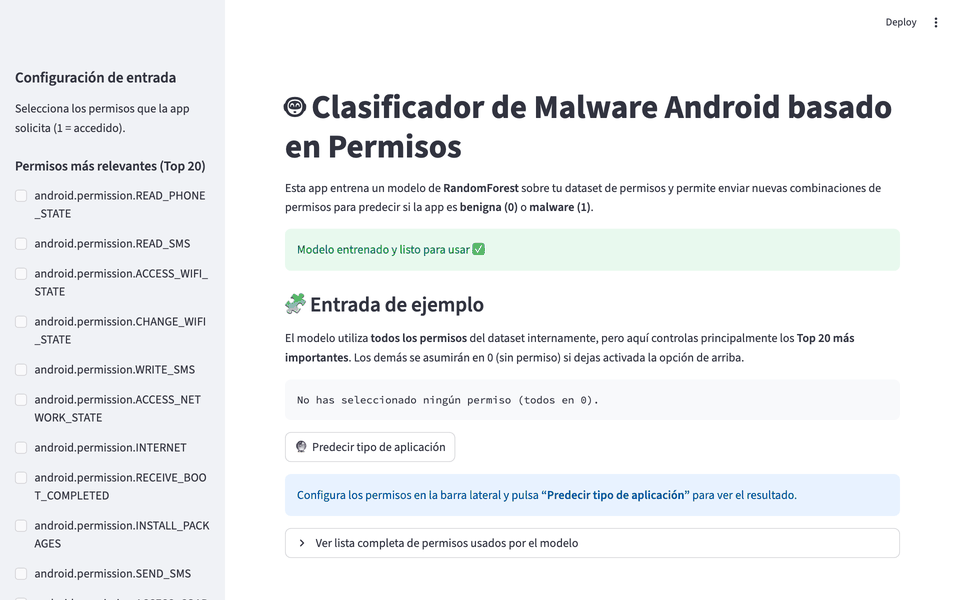
Task: Check the SEND_SMS permission
Action: [21, 574]
